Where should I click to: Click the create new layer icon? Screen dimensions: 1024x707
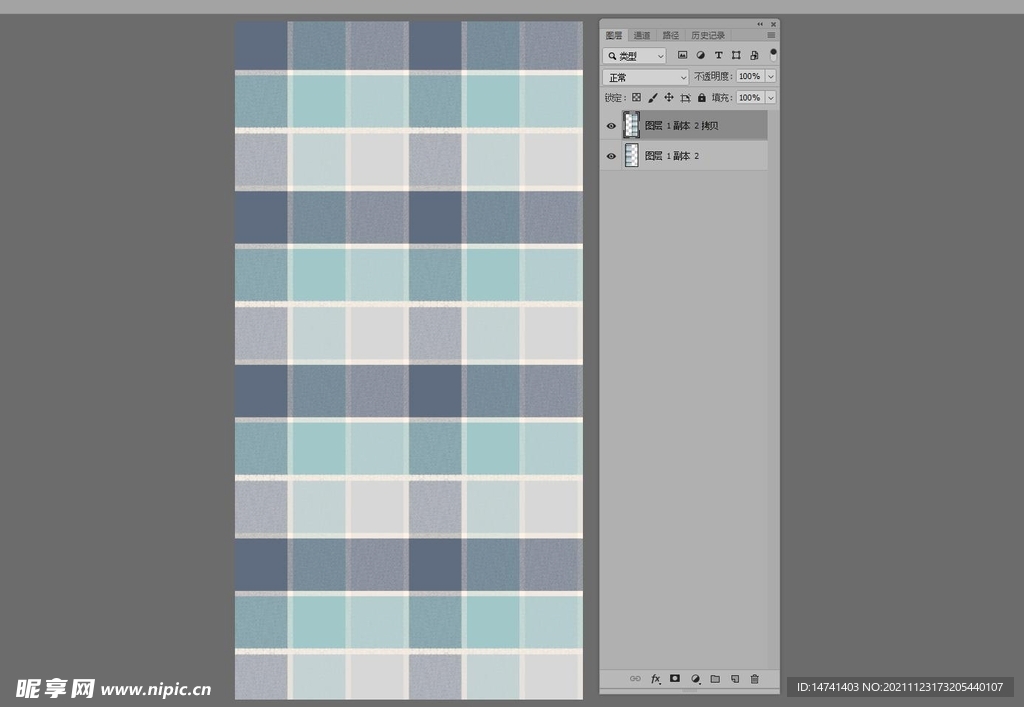point(735,679)
